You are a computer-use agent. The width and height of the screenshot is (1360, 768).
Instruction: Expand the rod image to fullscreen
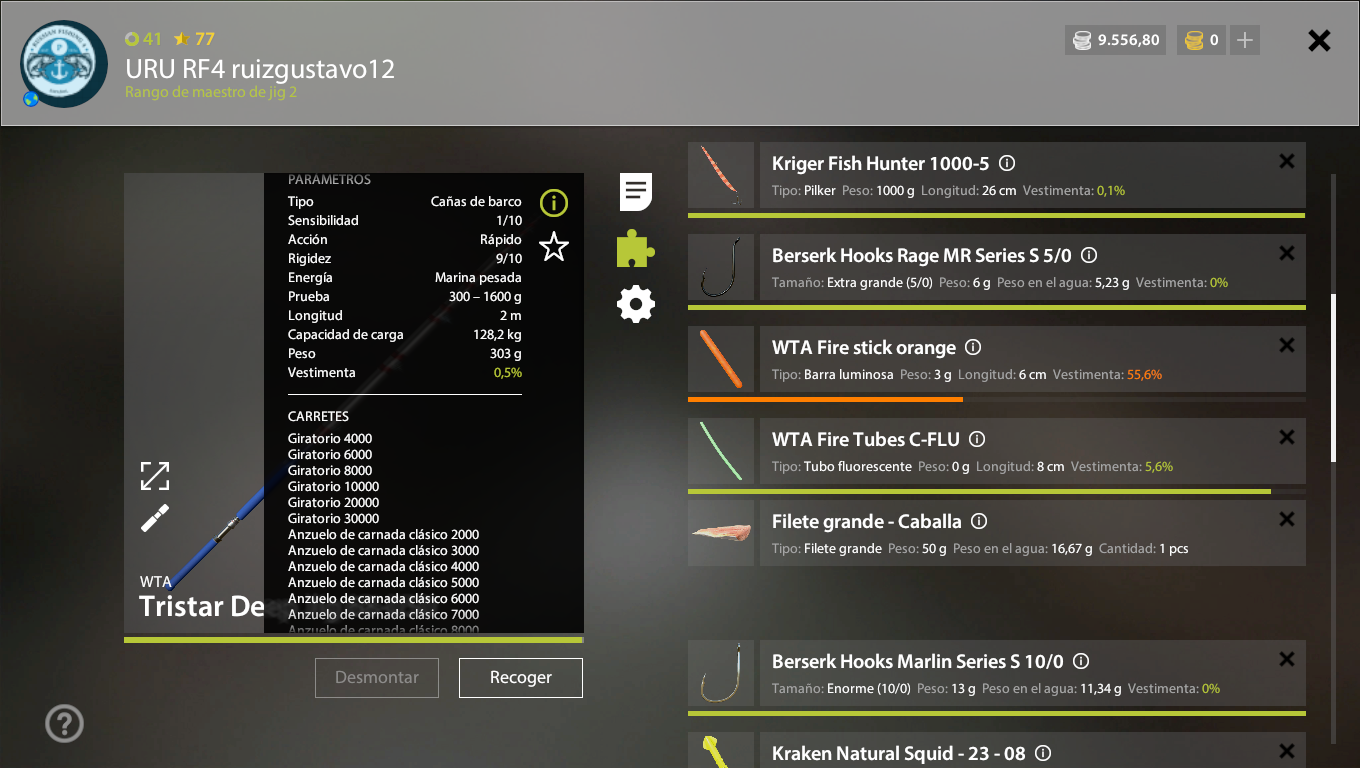pos(155,476)
